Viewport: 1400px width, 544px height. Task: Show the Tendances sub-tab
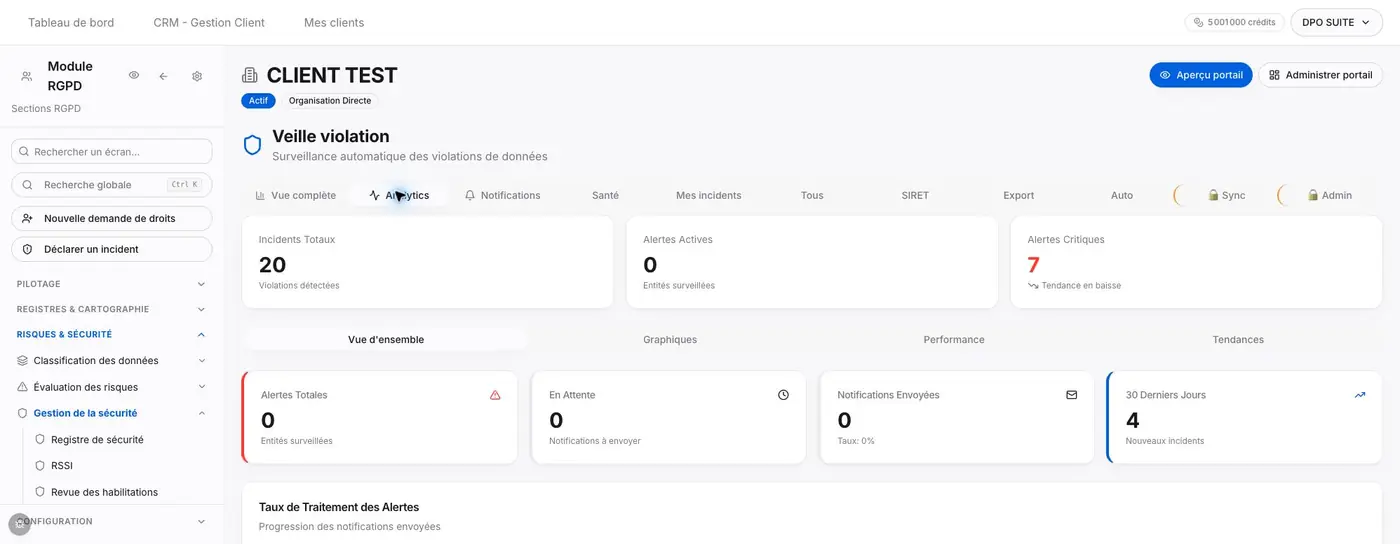tap(1238, 340)
